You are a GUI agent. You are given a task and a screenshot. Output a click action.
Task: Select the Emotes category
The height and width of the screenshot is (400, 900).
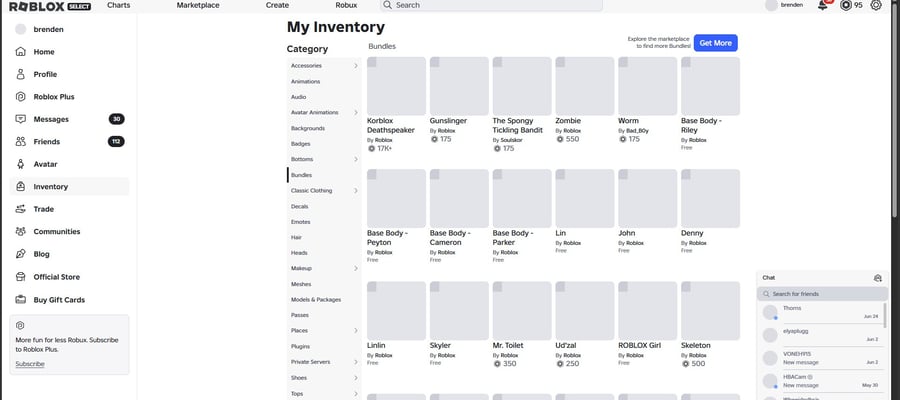pyautogui.click(x=301, y=222)
